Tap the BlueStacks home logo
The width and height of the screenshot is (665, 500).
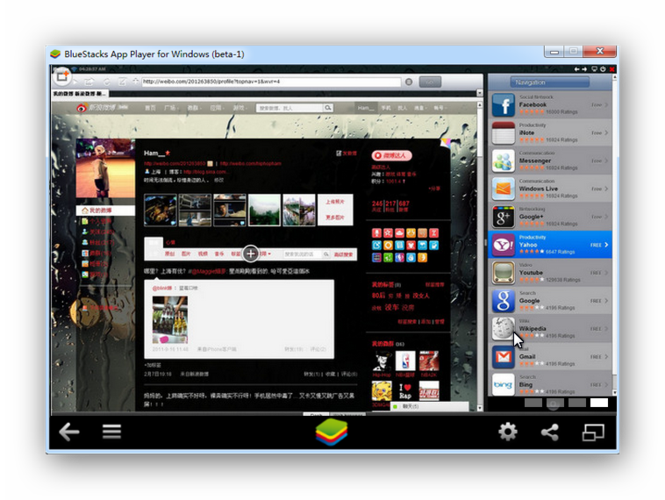pos(332,432)
